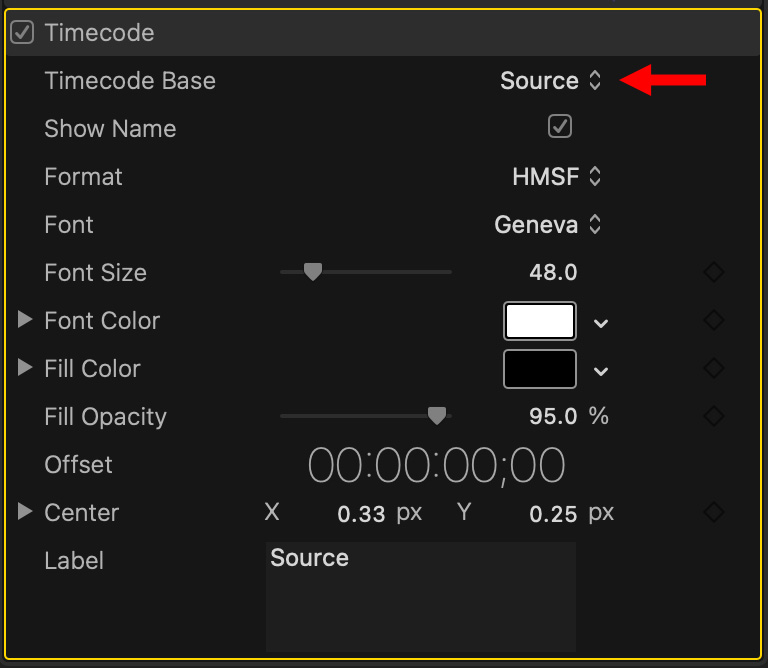This screenshot has width=768, height=668.
Task: Click into the Label text field
Action: (420, 596)
